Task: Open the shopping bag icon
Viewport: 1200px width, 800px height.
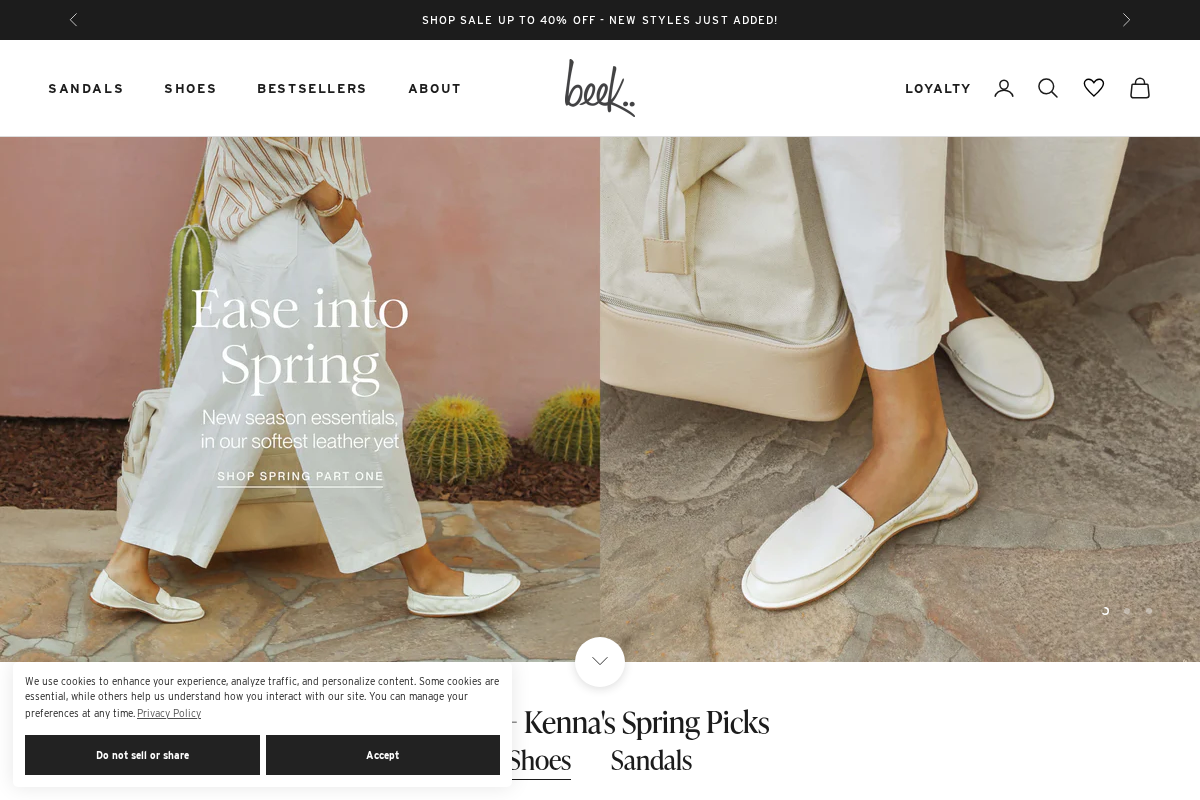Action: pyautogui.click(x=1140, y=88)
